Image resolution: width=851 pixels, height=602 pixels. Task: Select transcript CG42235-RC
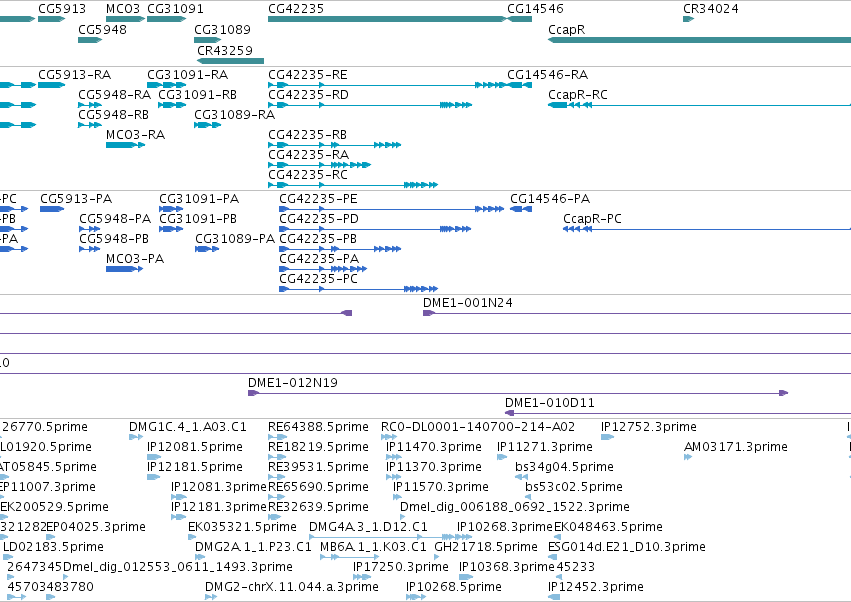pos(353,185)
